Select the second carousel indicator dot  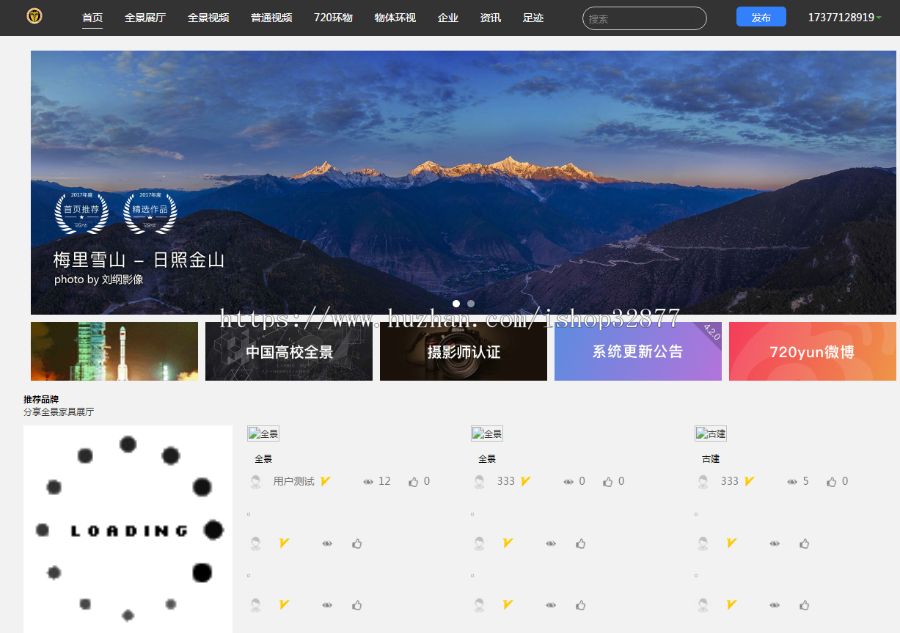pyautogui.click(x=469, y=302)
